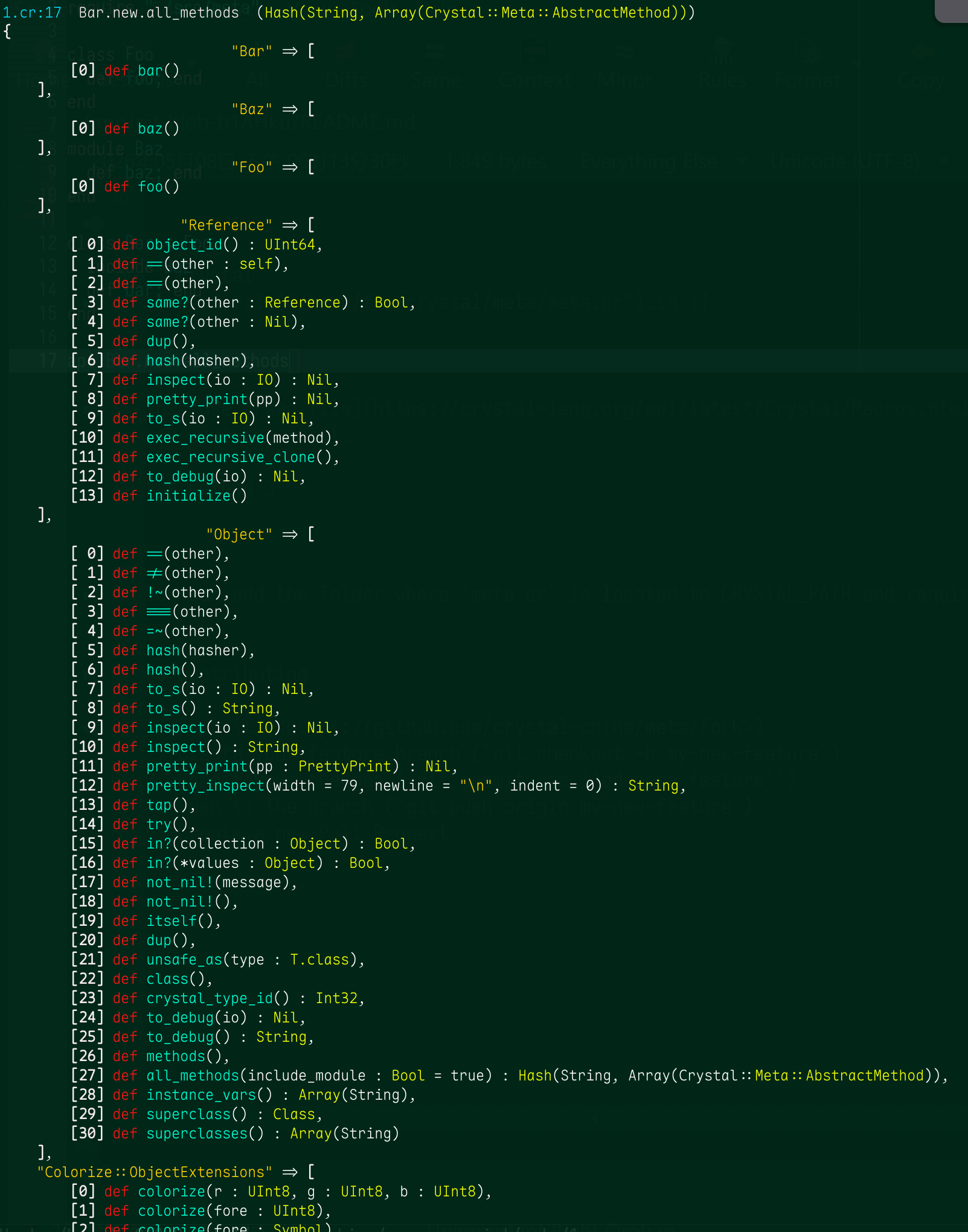Click the 'def foo()' entry
968x1232 pixels.
(x=142, y=187)
